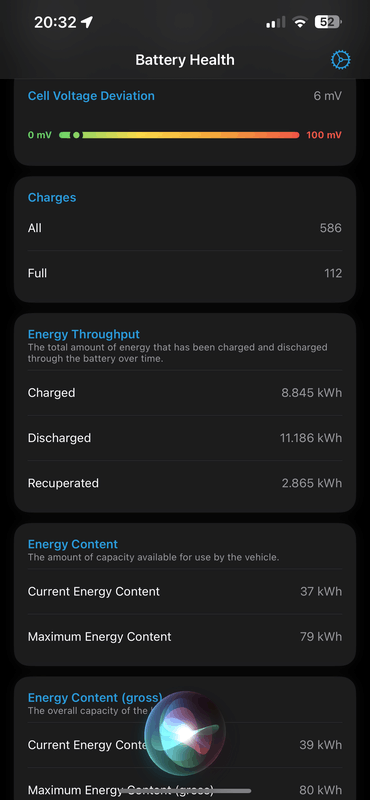
Task: Tap the location arrow in status bar
Action: coord(87,22)
